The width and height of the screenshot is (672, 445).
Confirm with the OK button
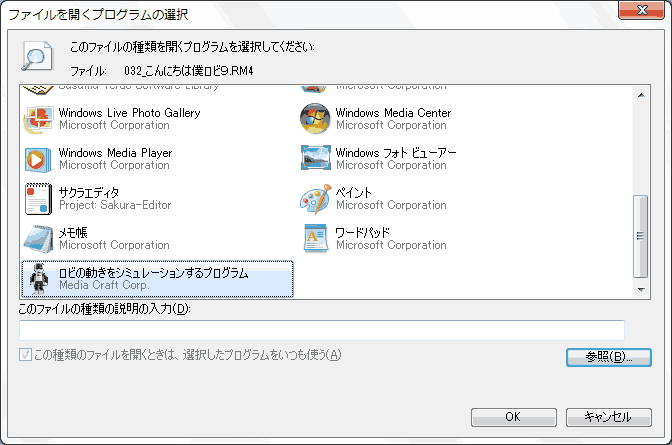click(513, 417)
